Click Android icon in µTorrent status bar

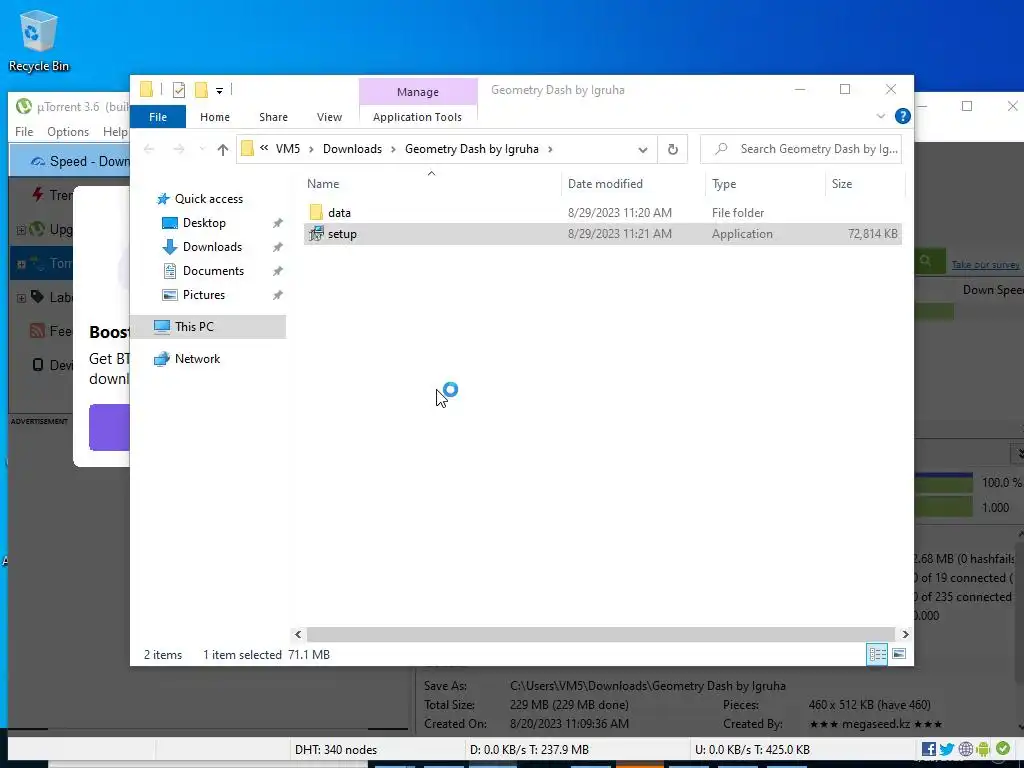[984, 749]
